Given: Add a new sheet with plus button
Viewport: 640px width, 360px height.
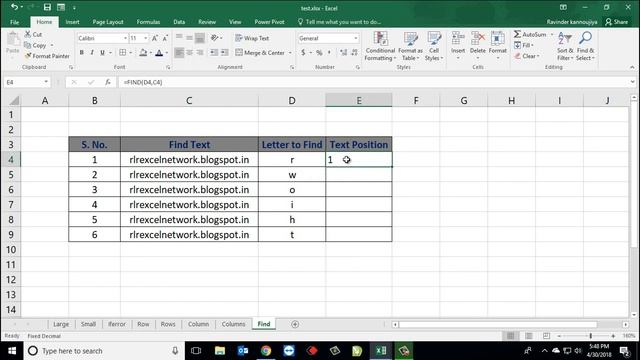Looking at the screenshot, I should pos(295,324).
